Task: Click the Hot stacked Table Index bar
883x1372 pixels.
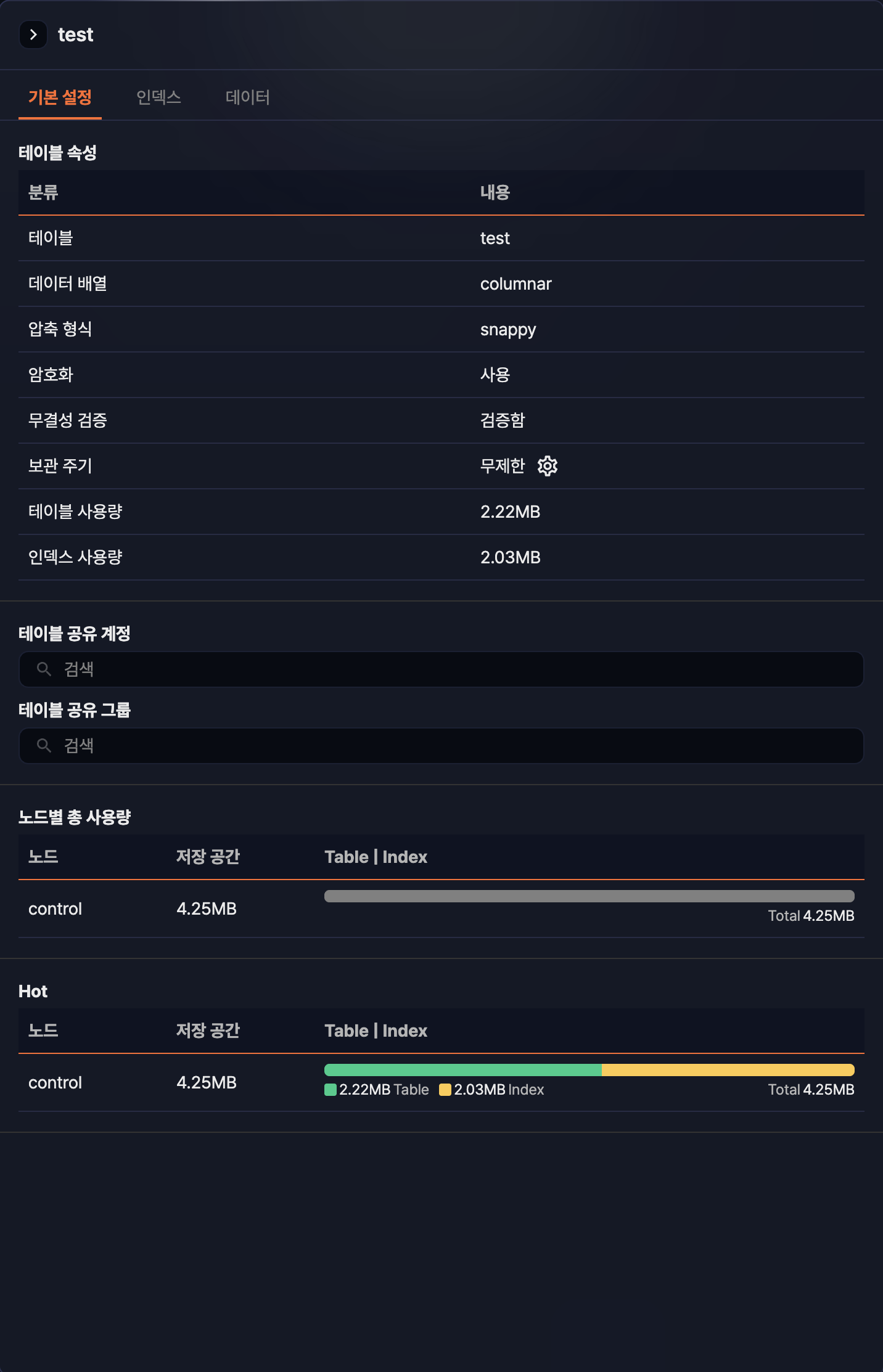Action: click(x=589, y=1066)
